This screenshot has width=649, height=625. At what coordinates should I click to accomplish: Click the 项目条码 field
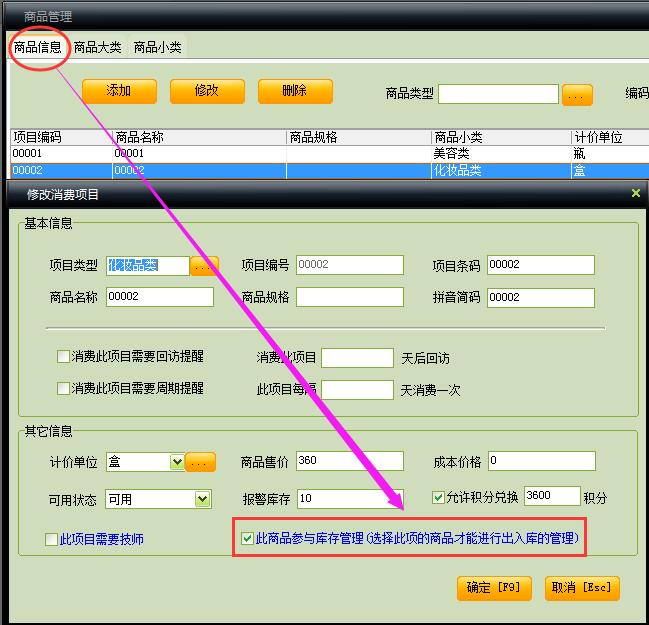coord(541,265)
